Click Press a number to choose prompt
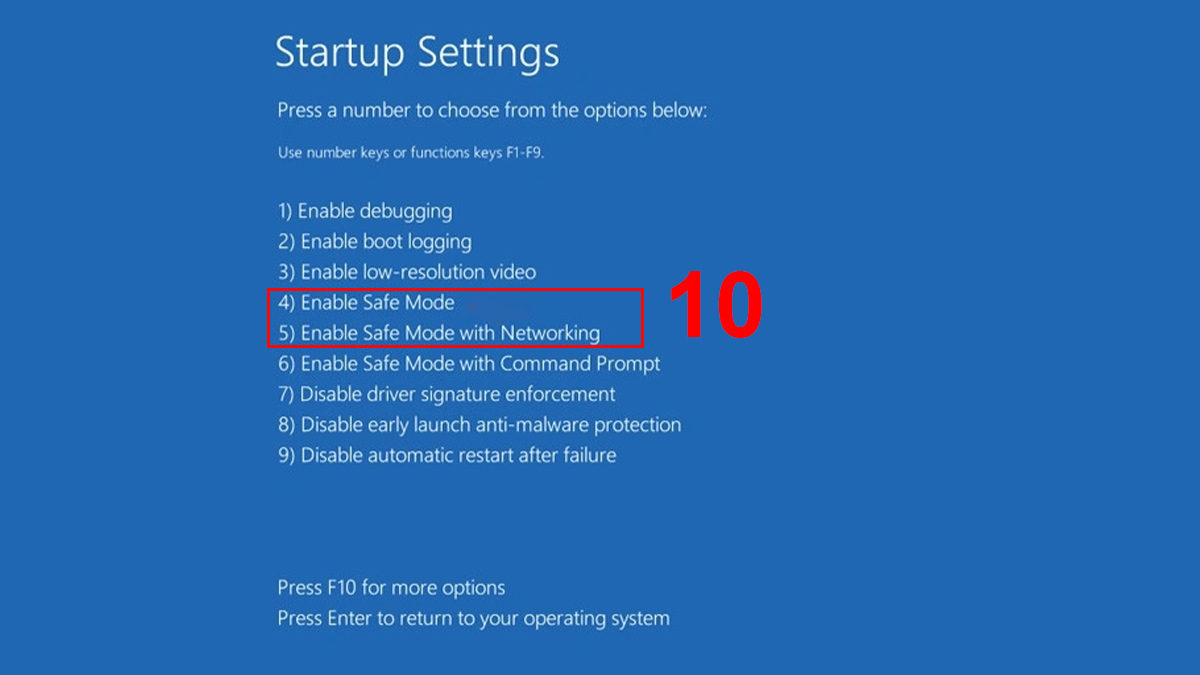The image size is (1200, 675). [x=492, y=110]
